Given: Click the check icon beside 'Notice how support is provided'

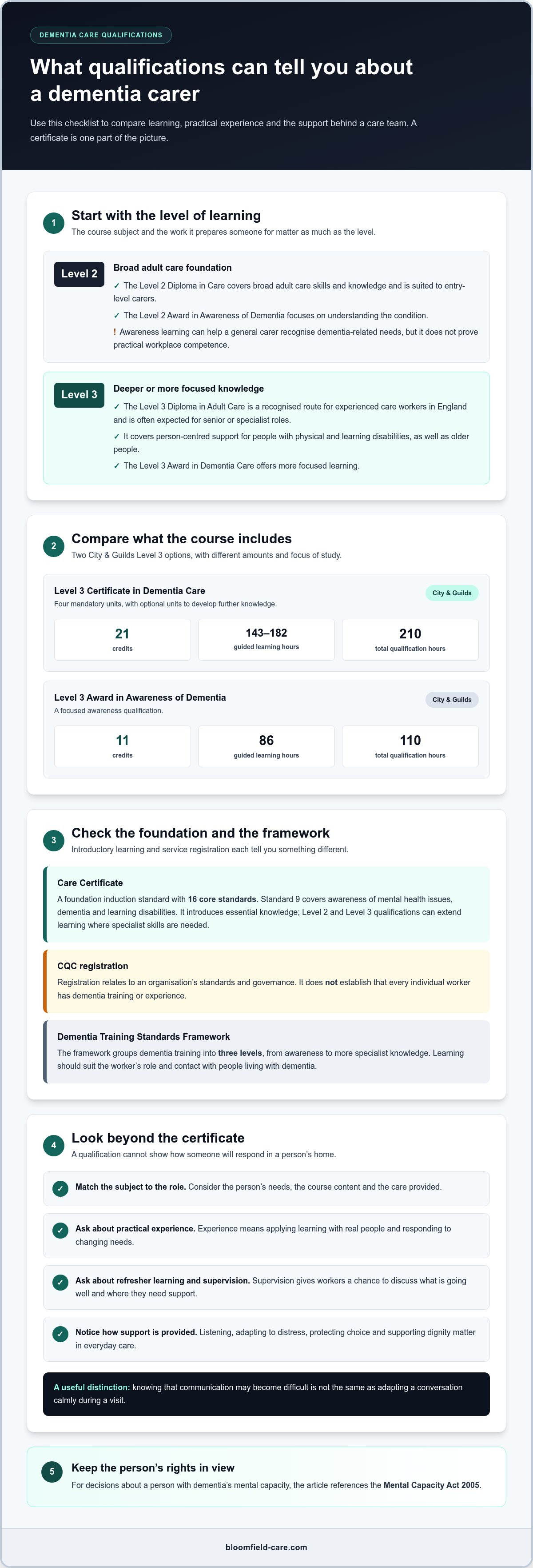Looking at the screenshot, I should (60, 1334).
